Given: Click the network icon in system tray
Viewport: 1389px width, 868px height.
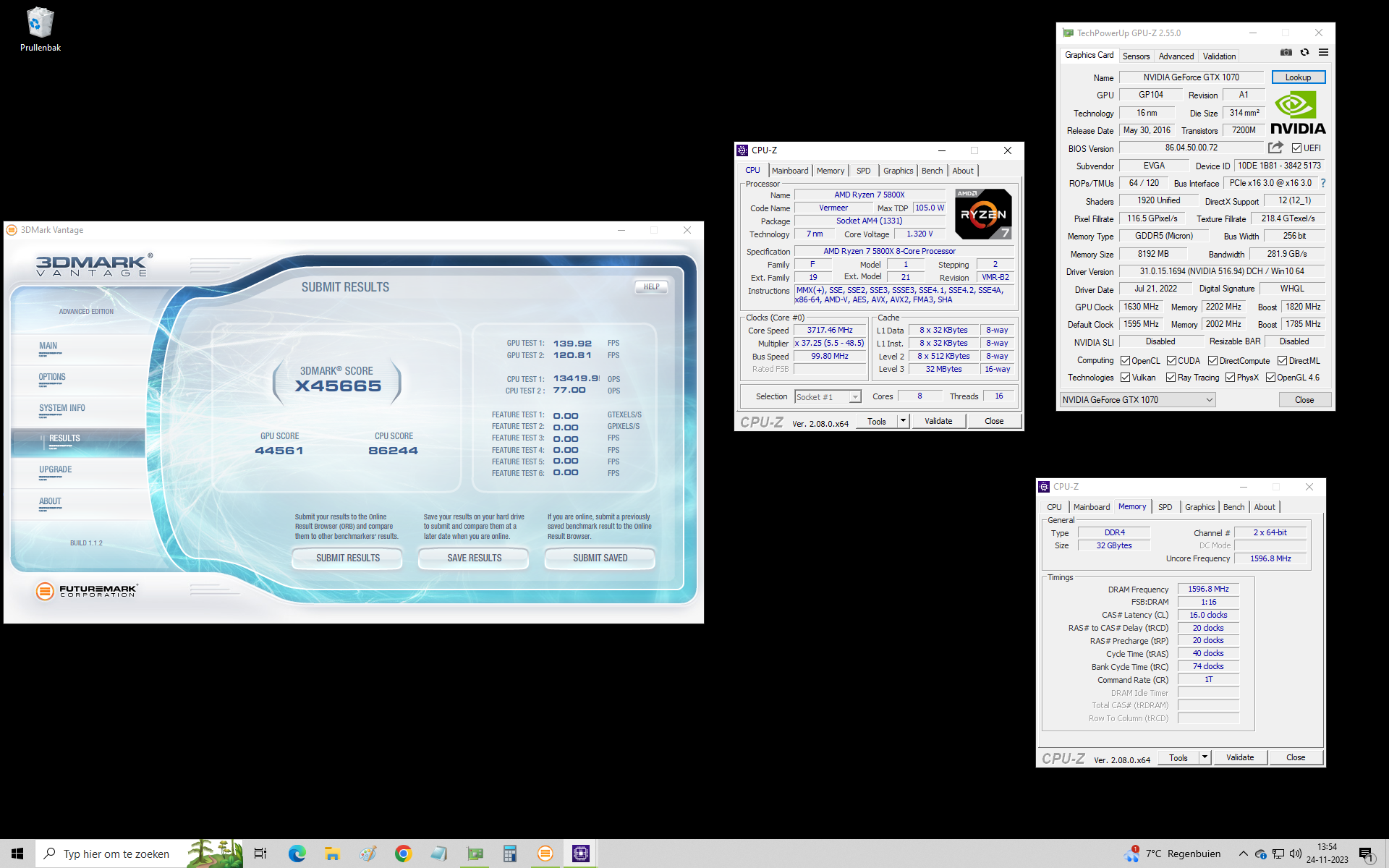Looking at the screenshot, I should [1278, 854].
